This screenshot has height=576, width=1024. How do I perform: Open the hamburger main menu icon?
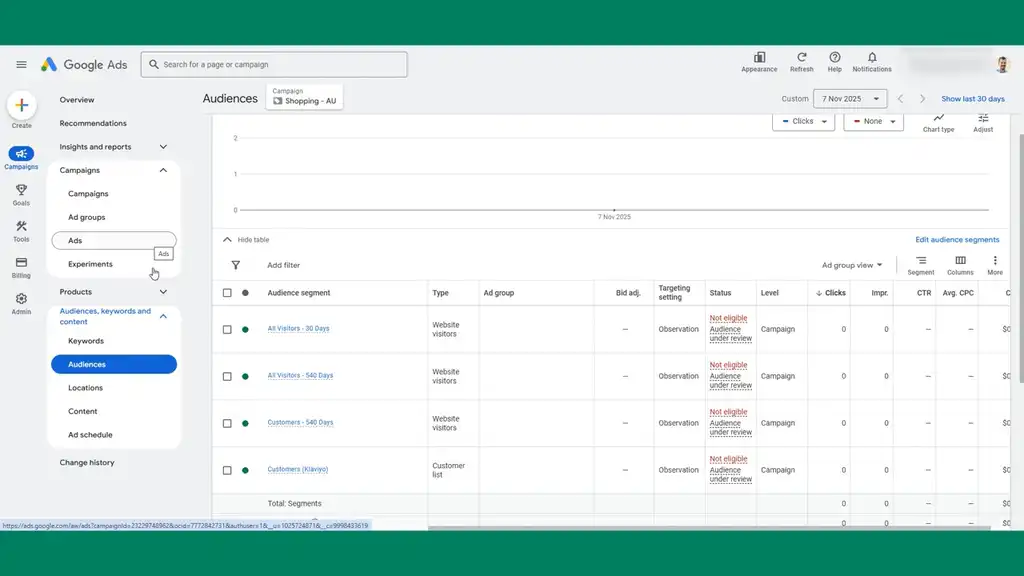(21, 65)
